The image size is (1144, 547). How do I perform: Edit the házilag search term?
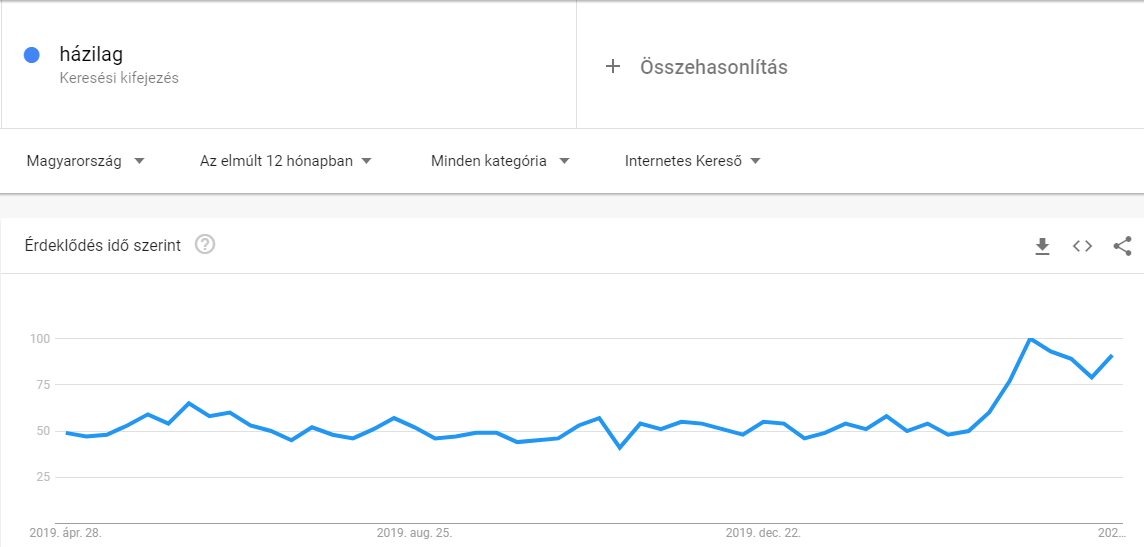(91, 55)
